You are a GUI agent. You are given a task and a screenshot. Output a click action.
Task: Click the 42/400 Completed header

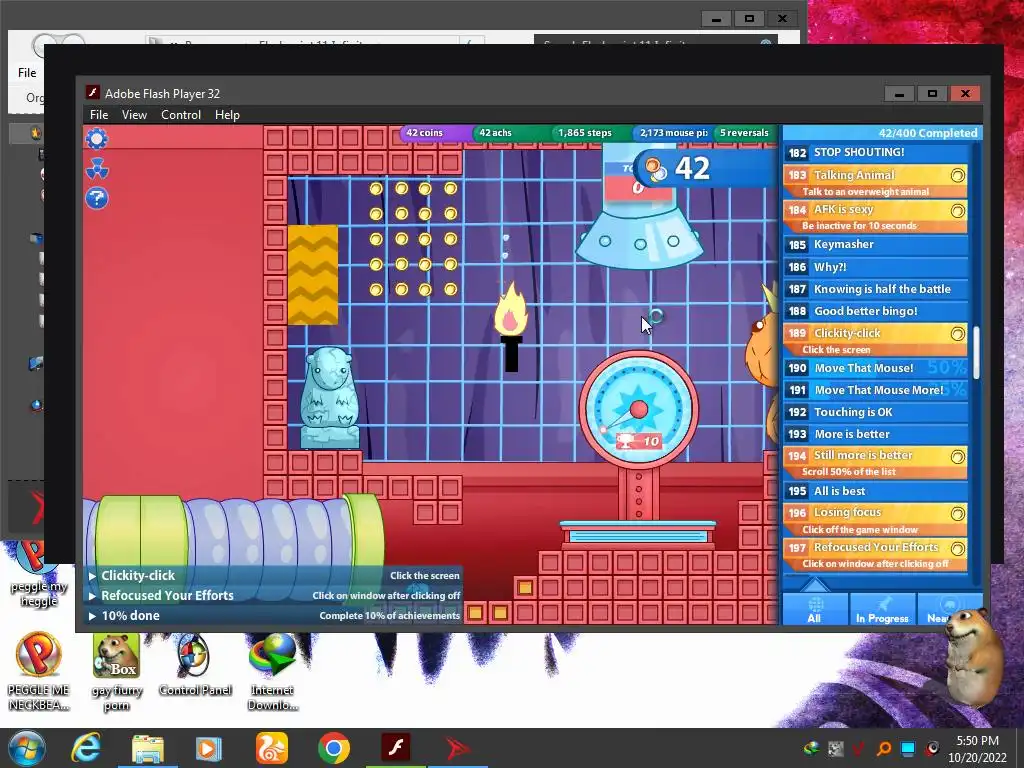tap(882, 133)
